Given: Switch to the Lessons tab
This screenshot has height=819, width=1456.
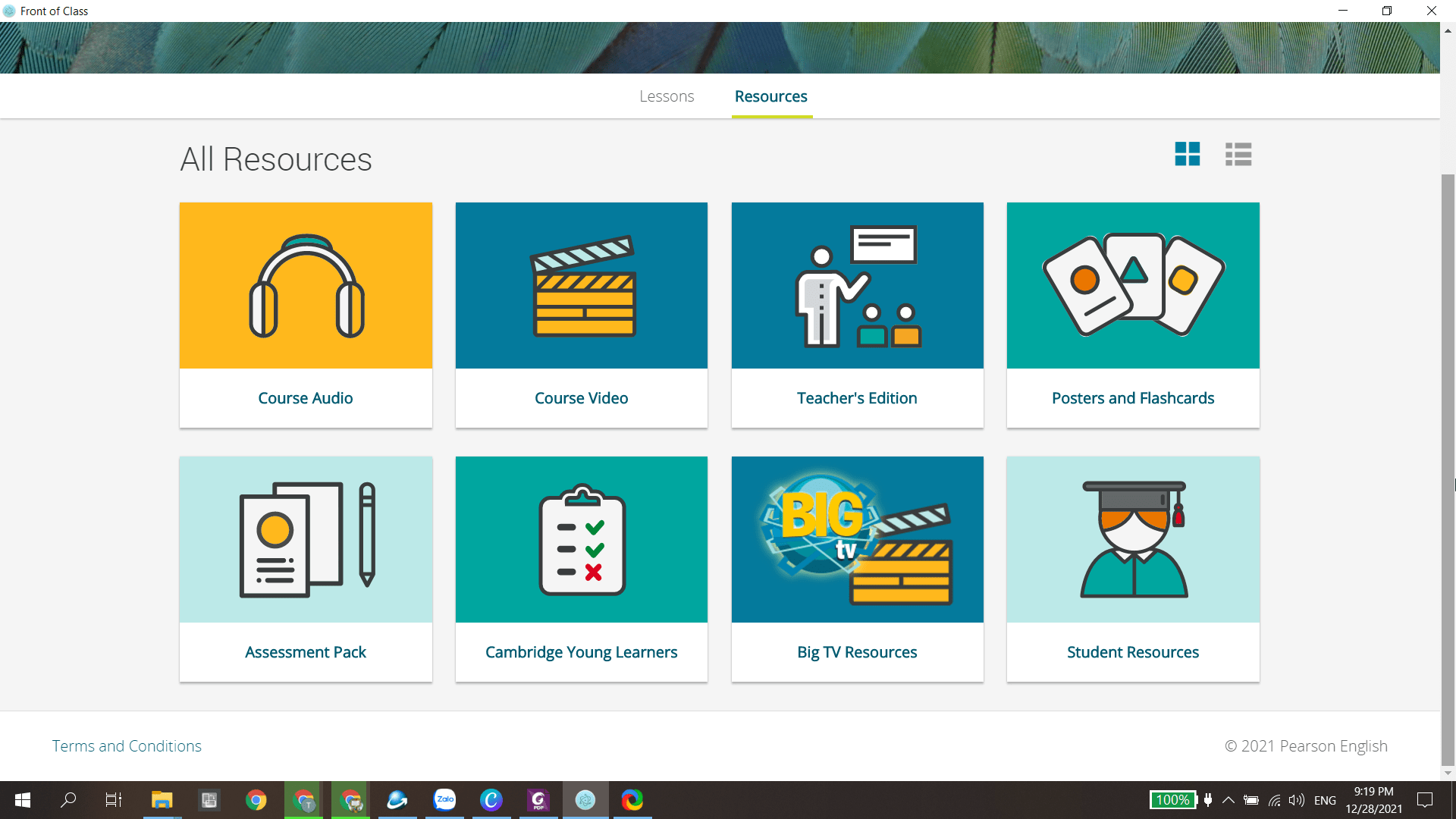Looking at the screenshot, I should tap(667, 96).
